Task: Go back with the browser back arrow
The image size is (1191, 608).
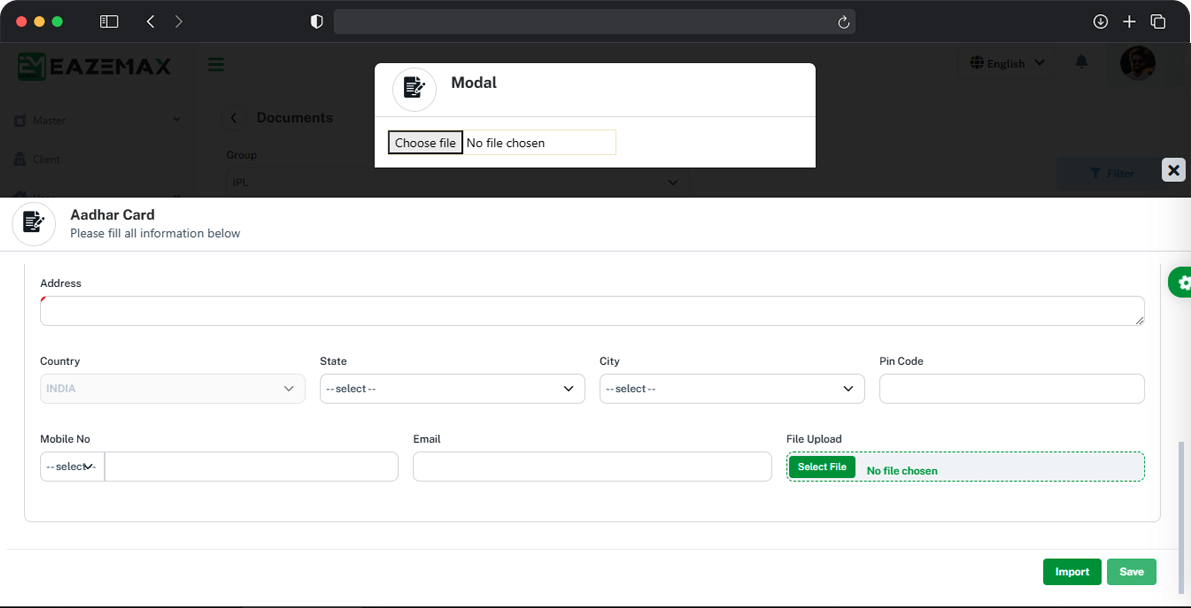Action: 150,22
